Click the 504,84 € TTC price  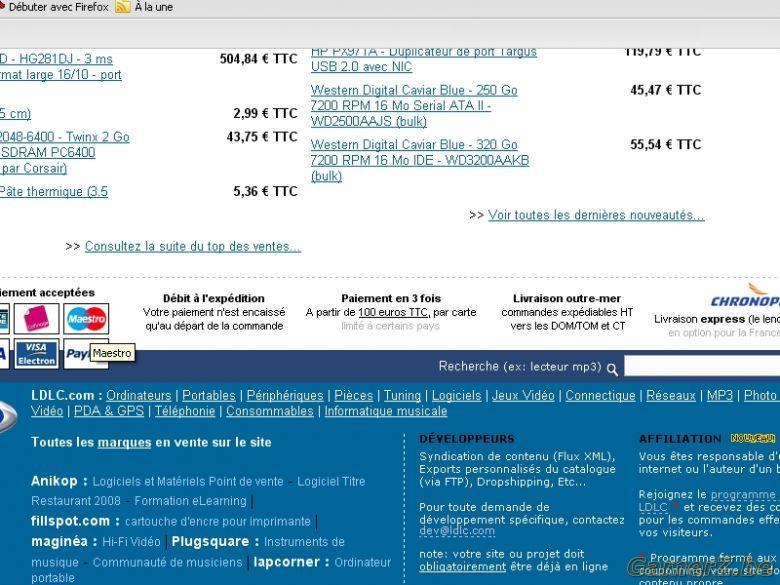pos(259,59)
